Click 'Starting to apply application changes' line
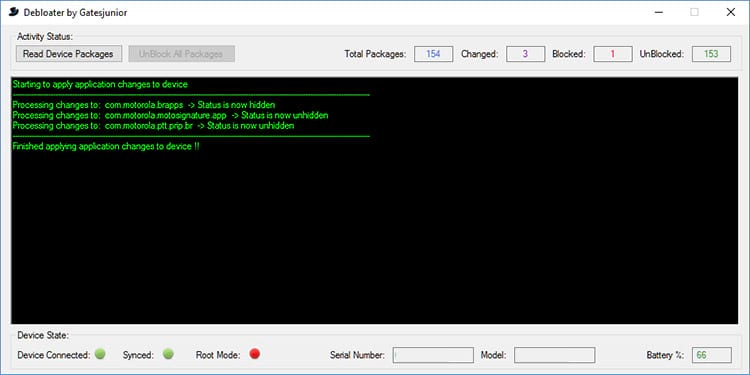Image resolution: width=750 pixels, height=375 pixels. tap(100, 84)
